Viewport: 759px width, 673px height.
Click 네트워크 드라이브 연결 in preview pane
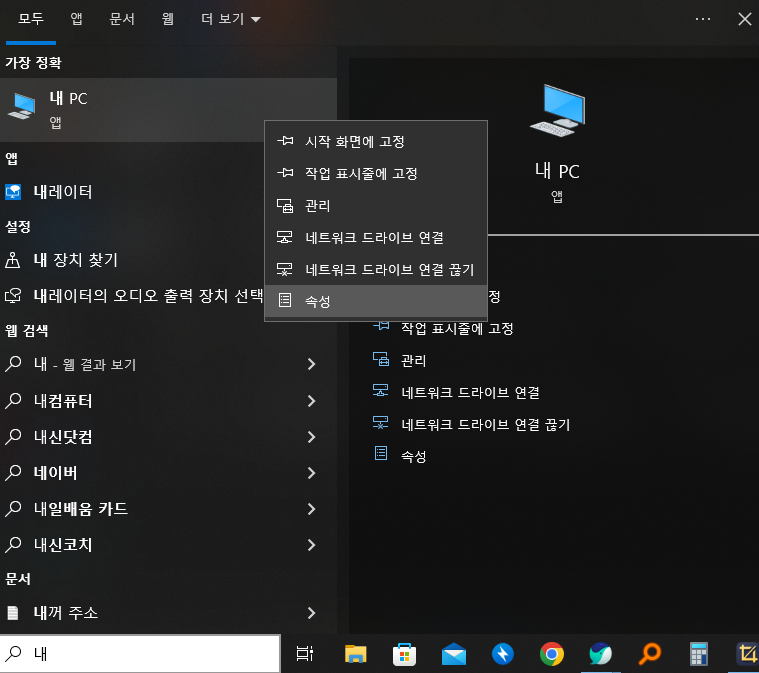[470, 393]
